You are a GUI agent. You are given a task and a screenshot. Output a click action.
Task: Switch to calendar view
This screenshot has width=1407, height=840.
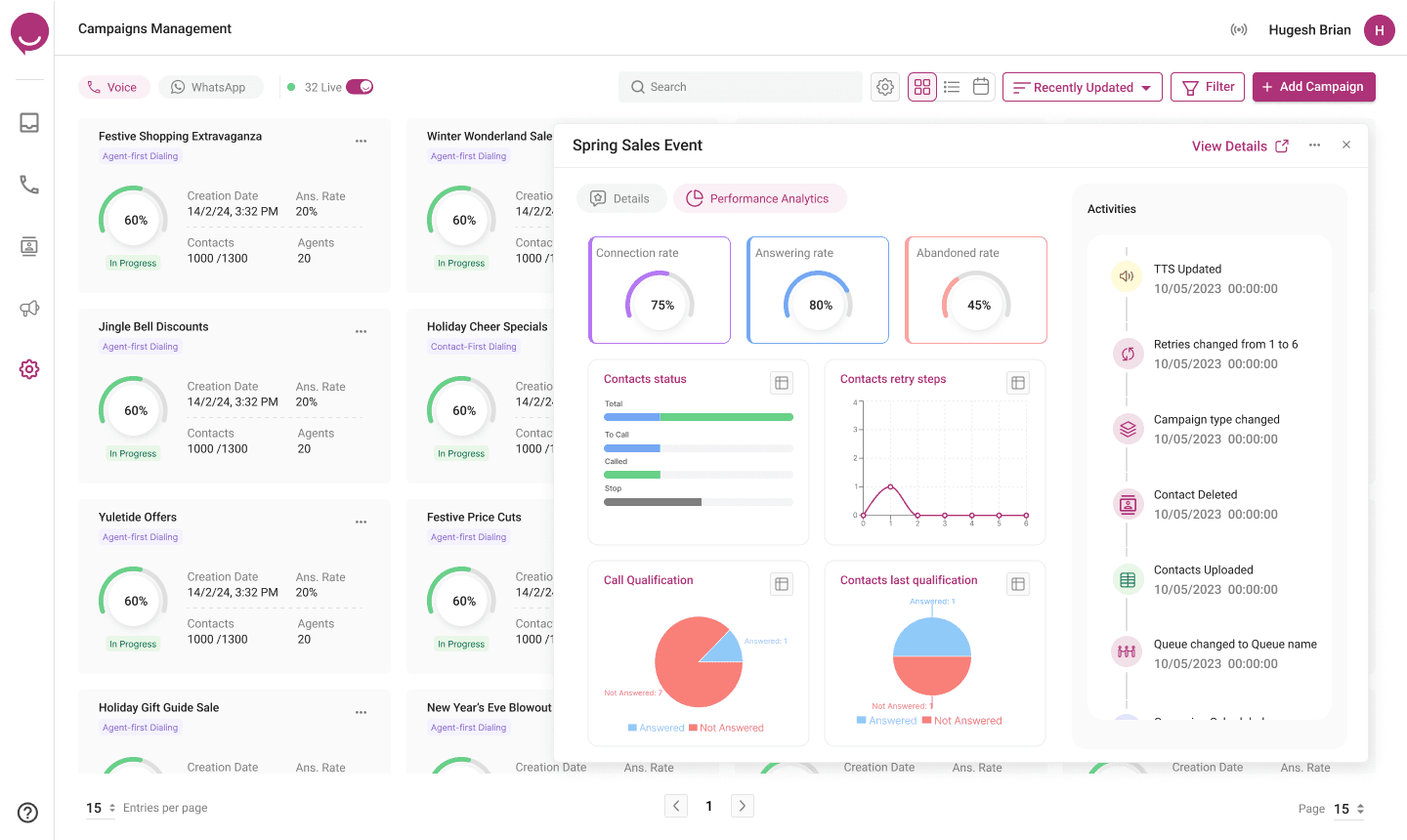coord(981,86)
